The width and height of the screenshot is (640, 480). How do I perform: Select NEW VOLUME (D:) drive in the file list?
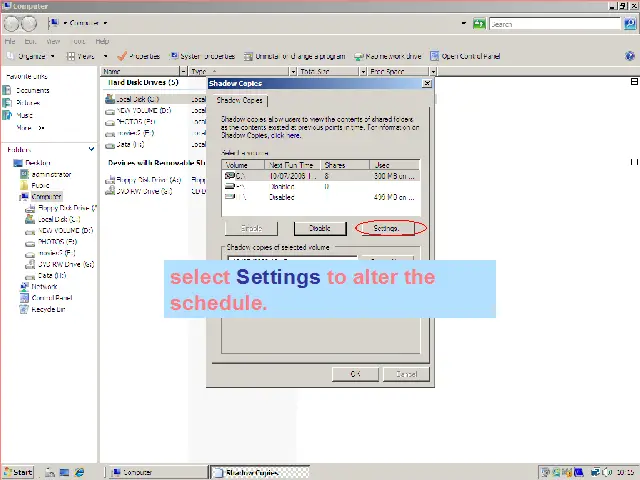tap(138, 111)
